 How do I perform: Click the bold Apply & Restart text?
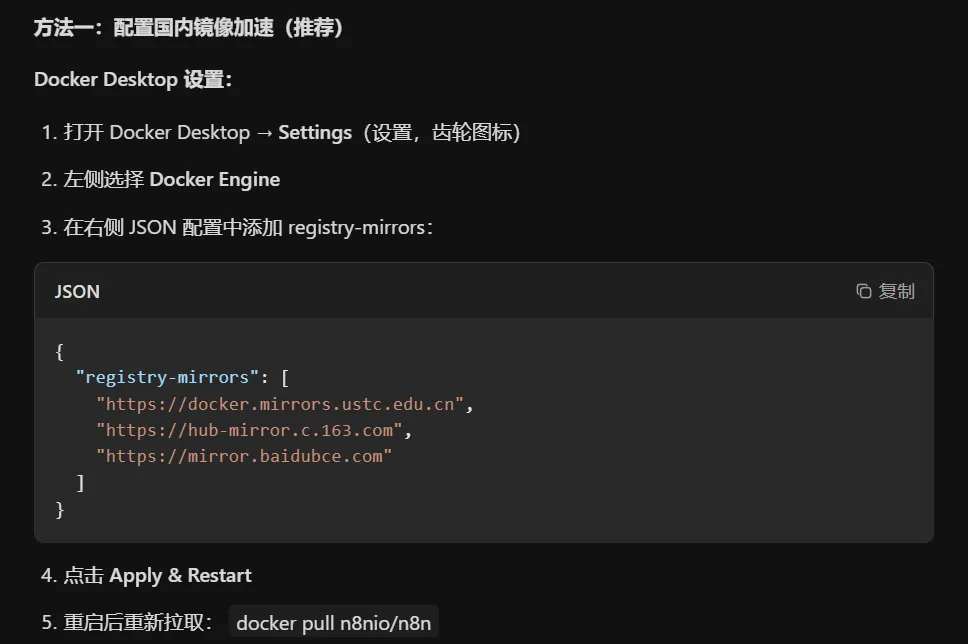(x=180, y=576)
